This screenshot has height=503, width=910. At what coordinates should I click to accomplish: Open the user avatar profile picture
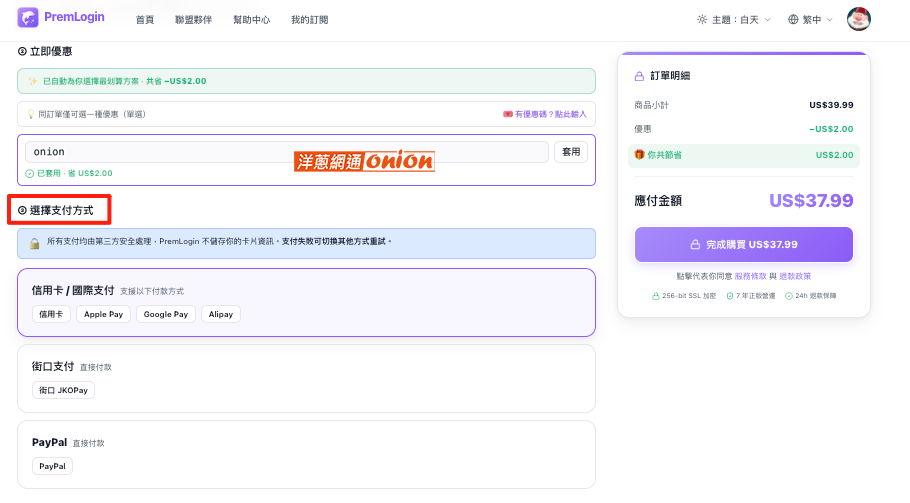coord(858,19)
